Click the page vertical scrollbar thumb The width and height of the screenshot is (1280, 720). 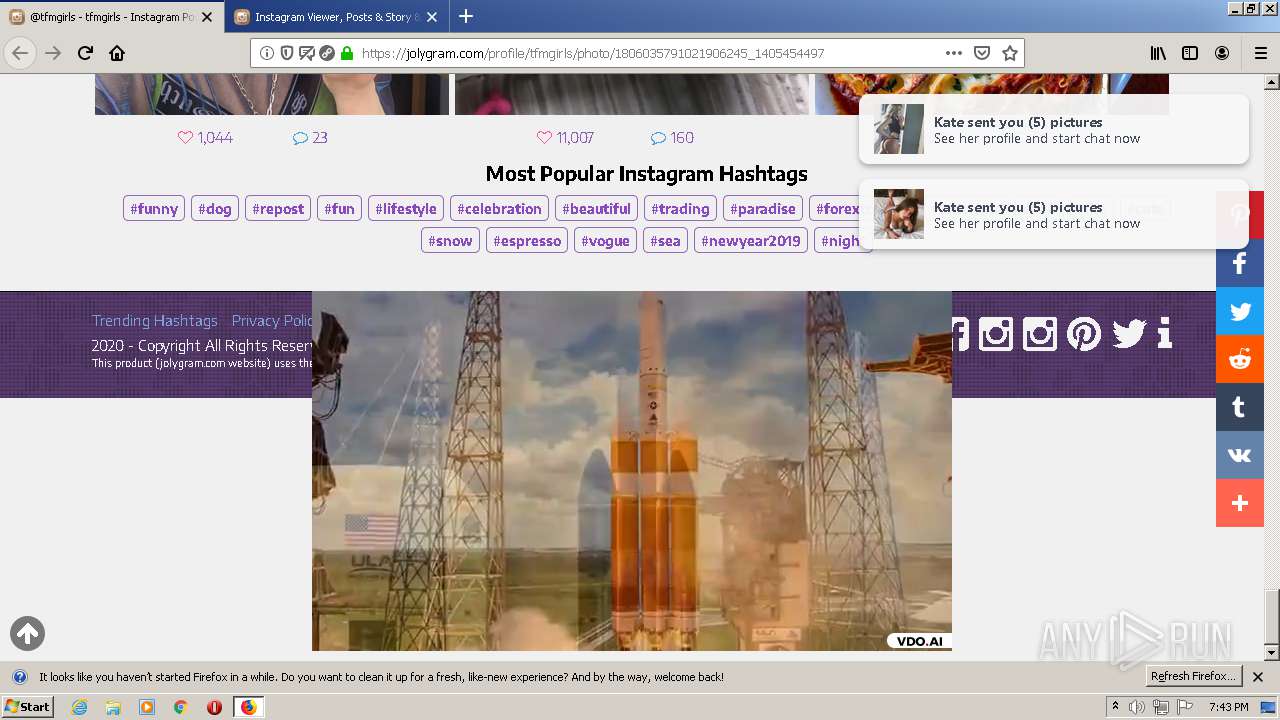pos(1272,617)
